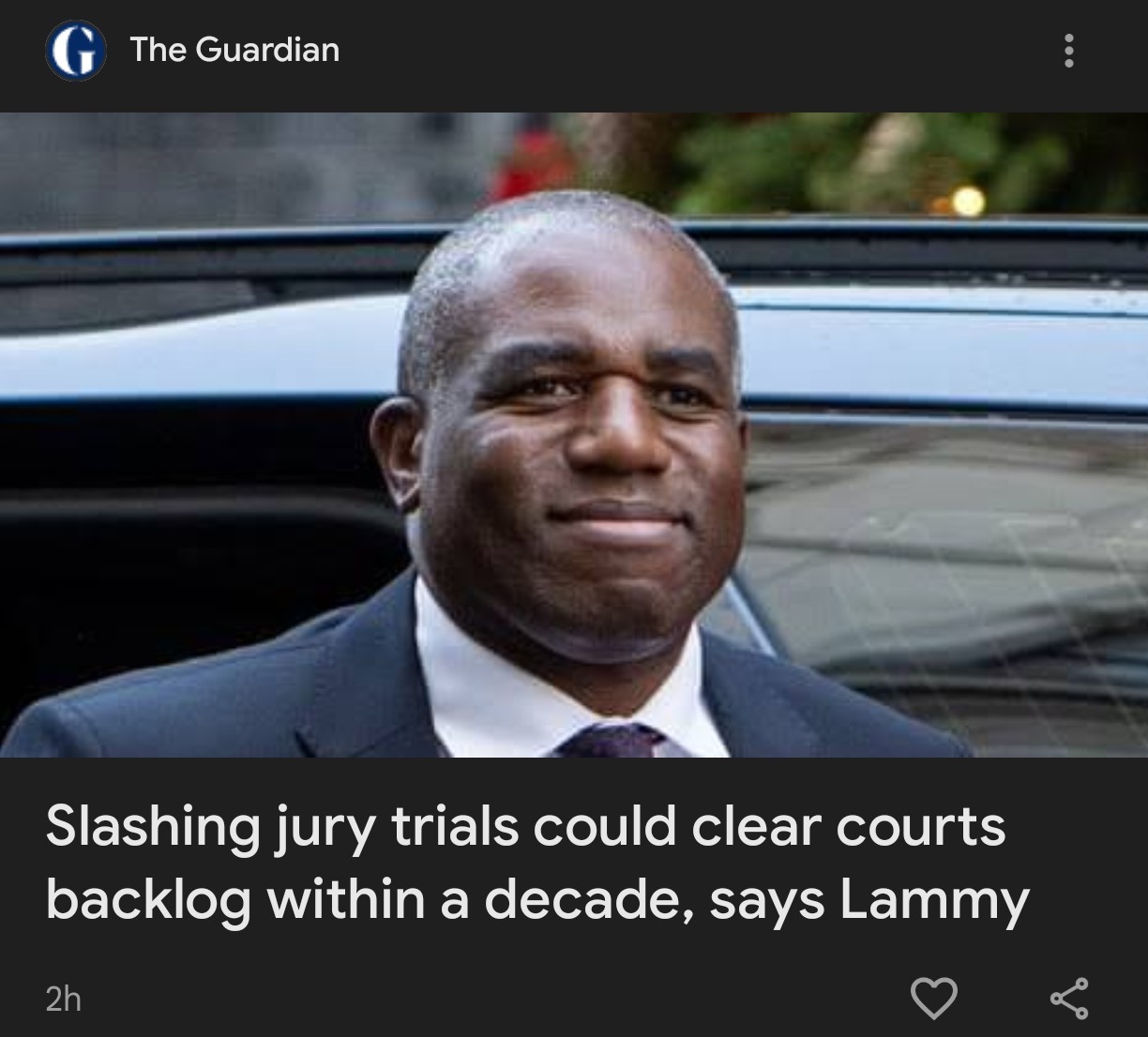Viewport: 1148px width, 1037px height.
Task: Click the purple tie in the photo
Action: pyautogui.click(x=612, y=741)
